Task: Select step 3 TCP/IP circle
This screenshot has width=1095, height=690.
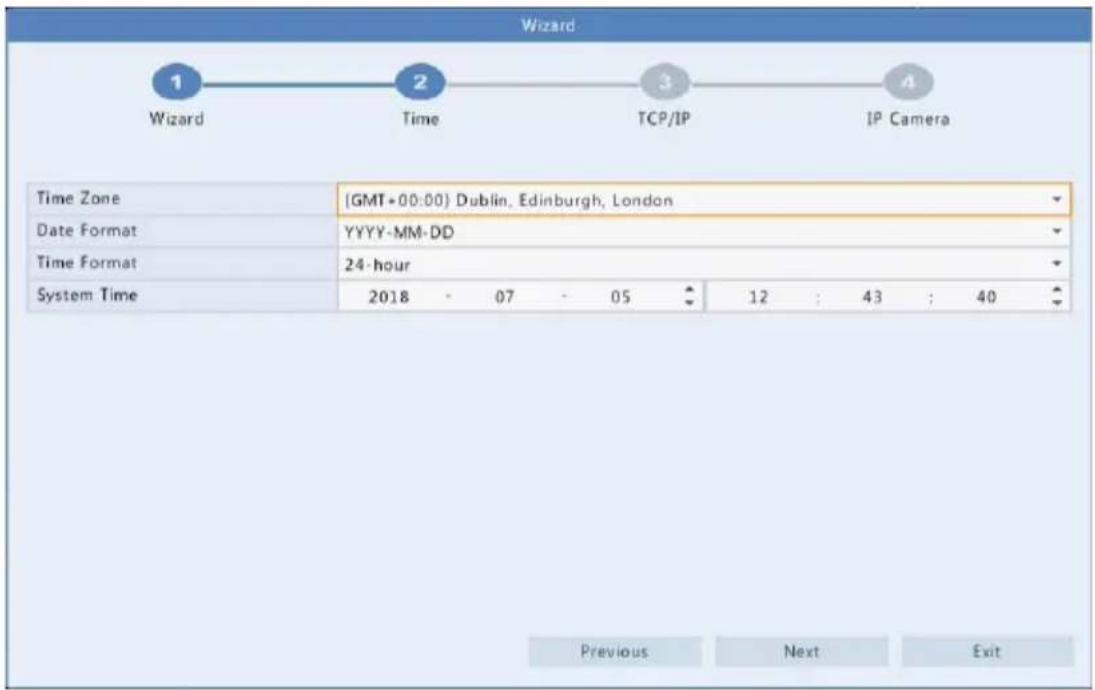Action: pos(664,82)
